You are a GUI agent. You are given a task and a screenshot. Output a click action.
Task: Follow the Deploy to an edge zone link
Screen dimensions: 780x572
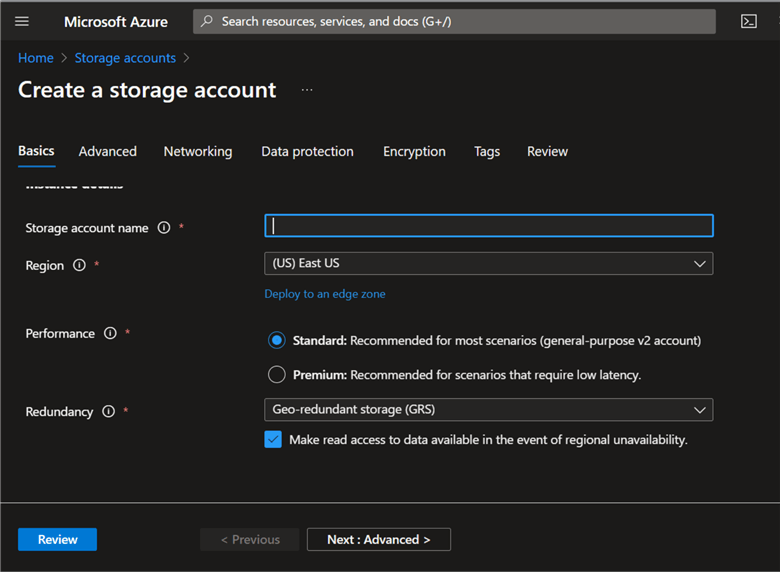click(x=324, y=294)
